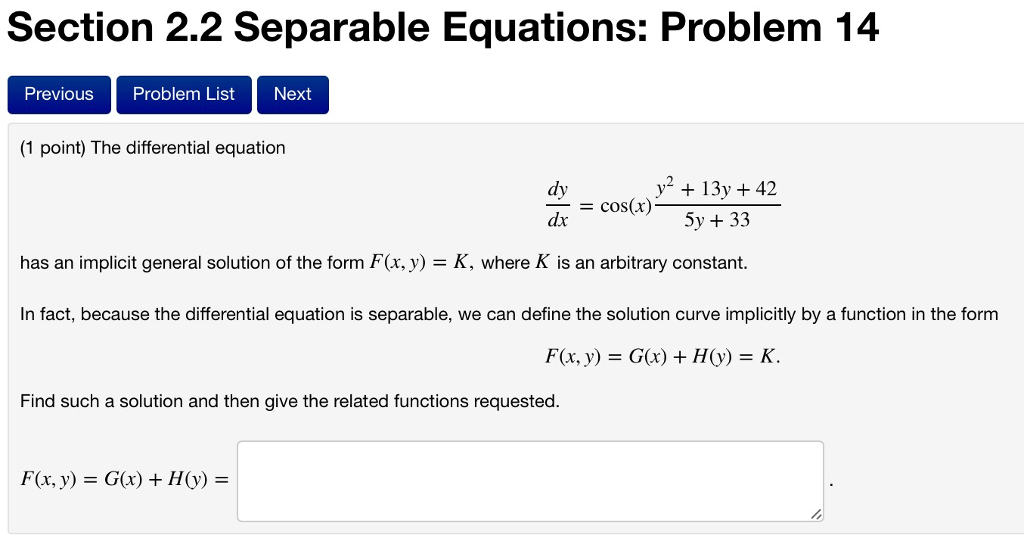The image size is (1024, 554).
Task: Click the sentence beginning "In fact, because"
Action: point(509,314)
